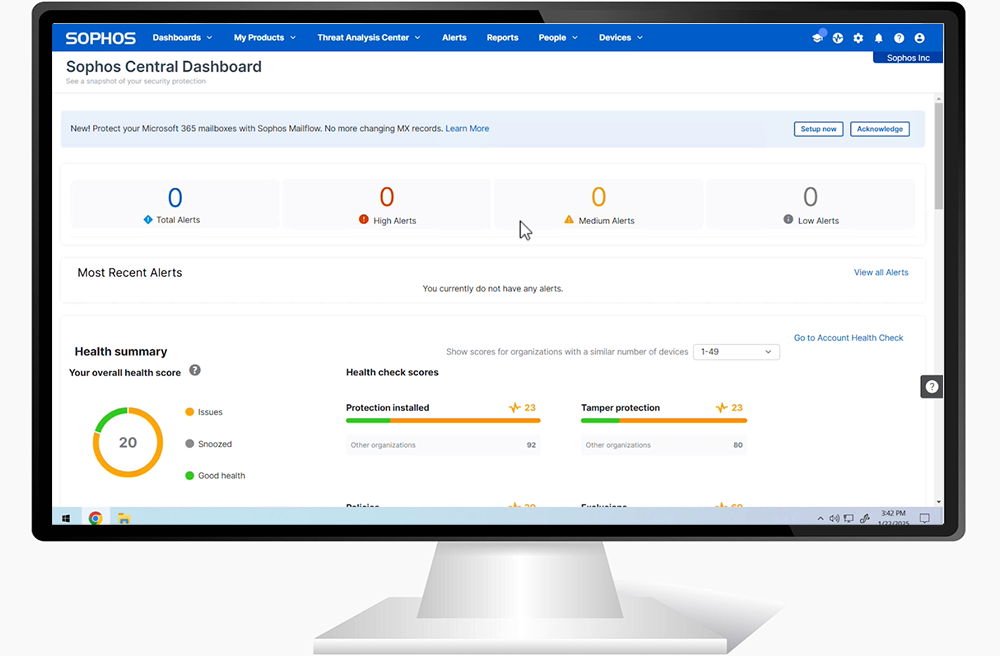Go to the Alerts menu item
This screenshot has height=657, width=1000.
coord(454,38)
